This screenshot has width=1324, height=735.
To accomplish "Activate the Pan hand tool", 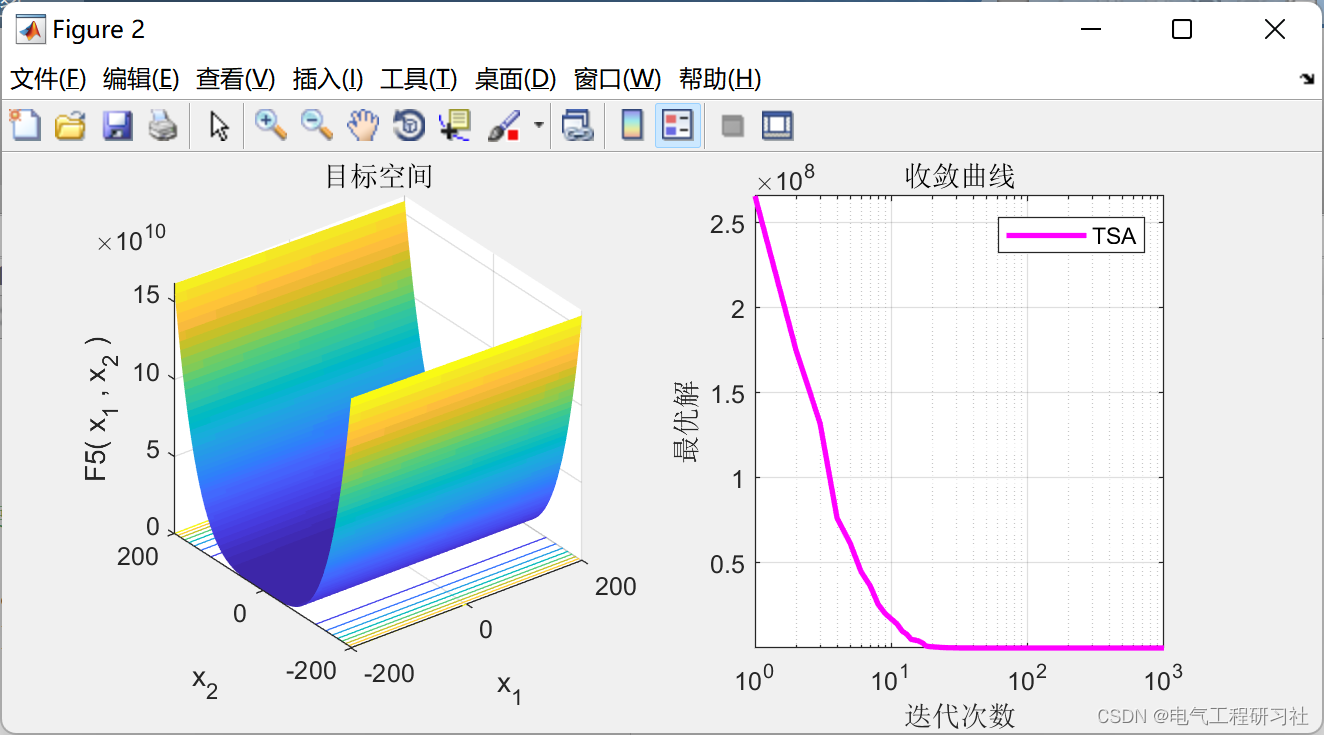I will pyautogui.click(x=362, y=125).
